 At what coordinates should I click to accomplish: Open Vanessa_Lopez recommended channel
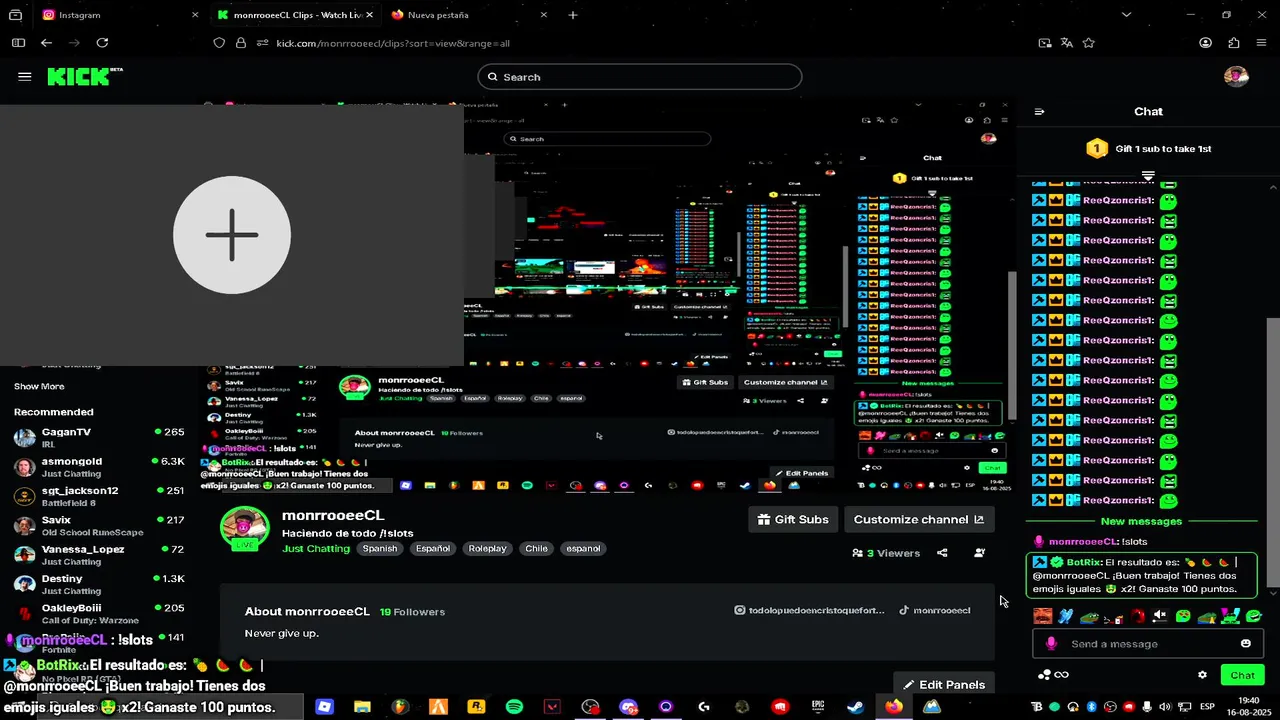point(99,554)
